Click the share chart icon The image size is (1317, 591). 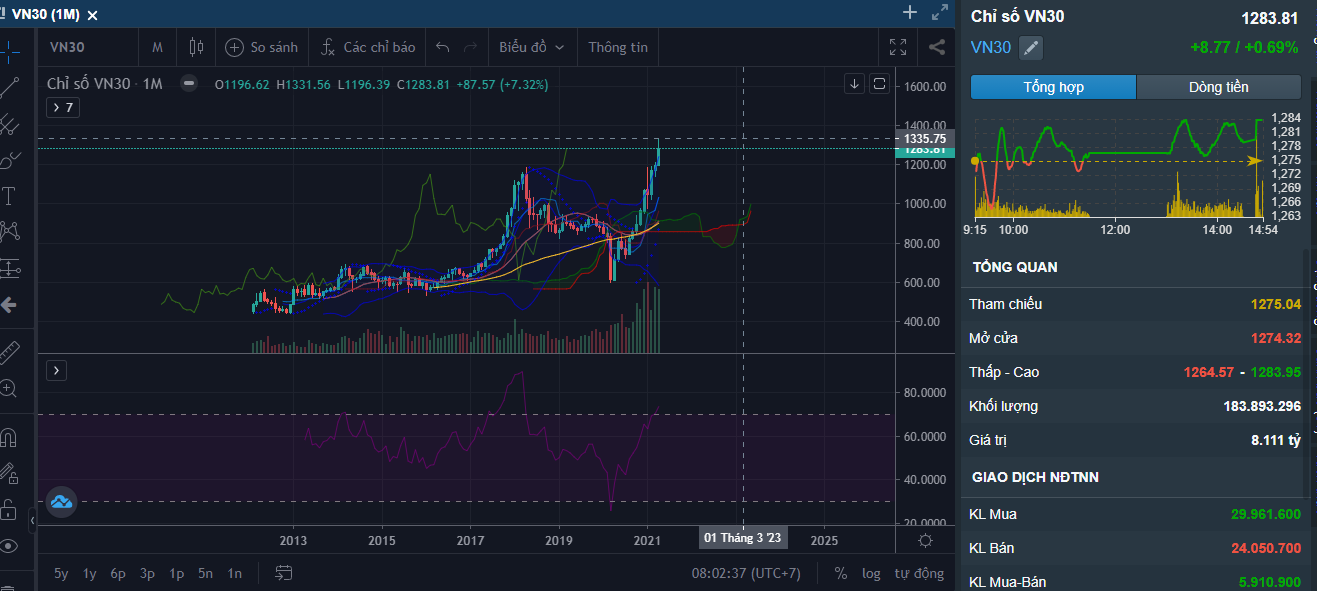point(937,47)
